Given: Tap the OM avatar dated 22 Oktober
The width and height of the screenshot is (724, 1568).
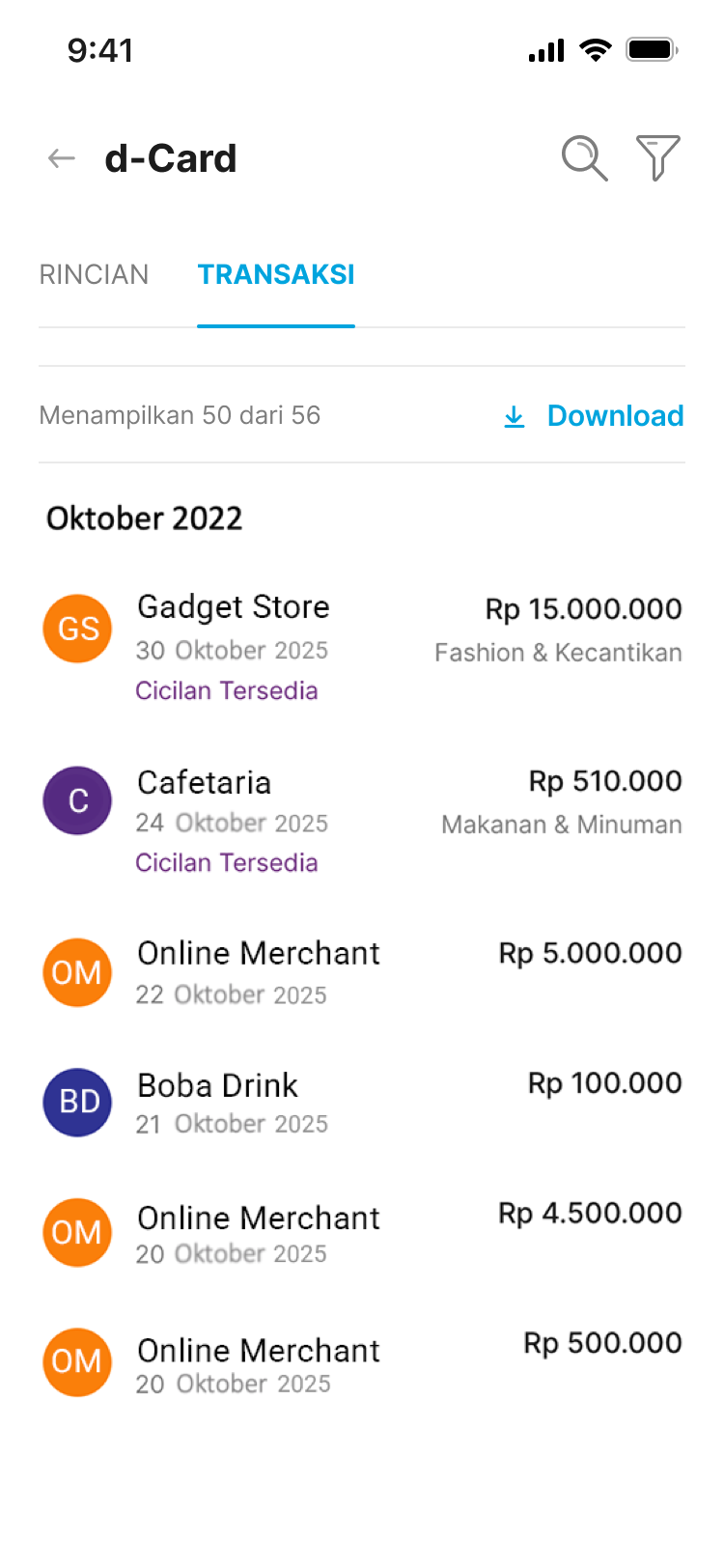Looking at the screenshot, I should (77, 972).
